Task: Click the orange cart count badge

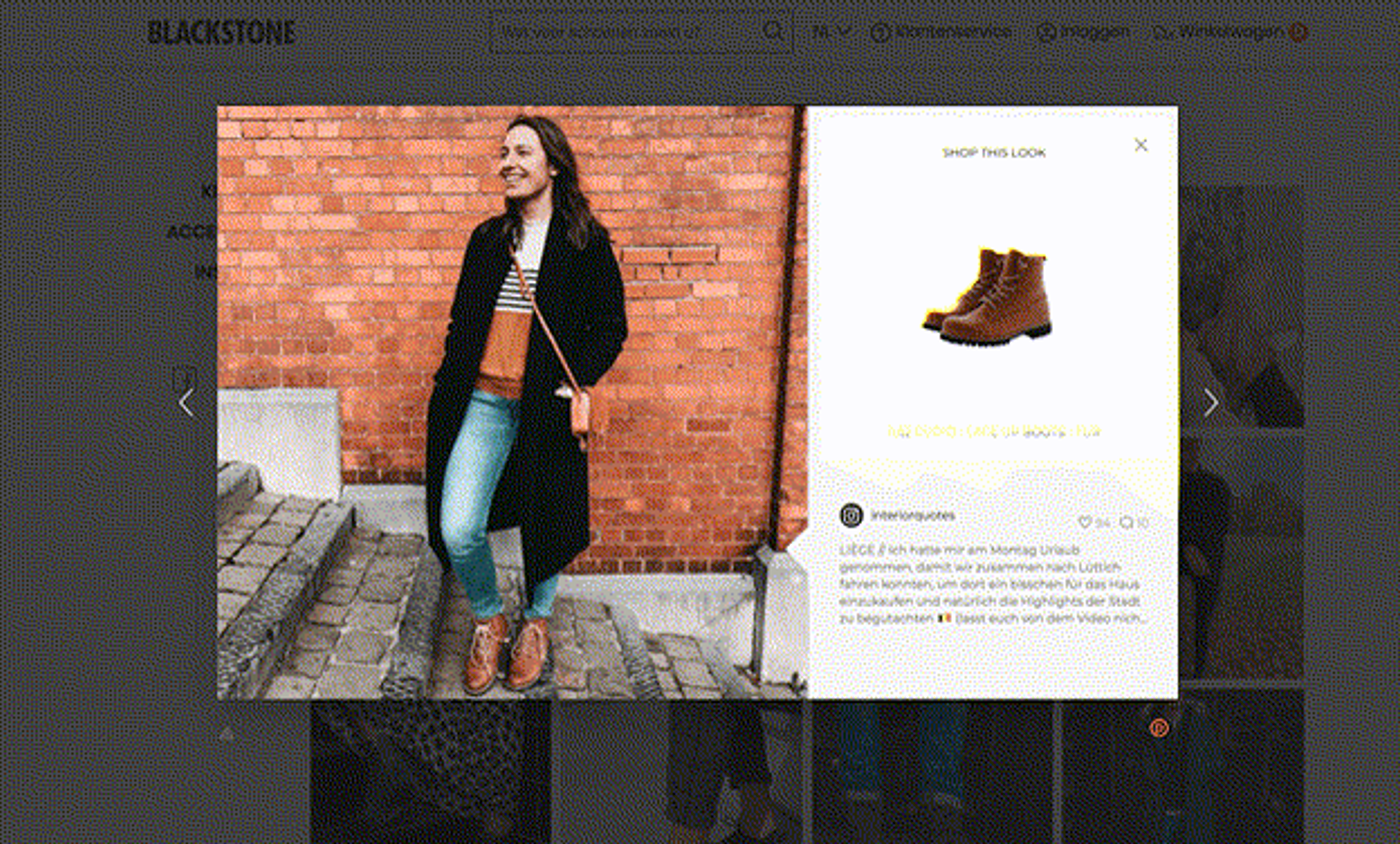Action: point(1298,32)
